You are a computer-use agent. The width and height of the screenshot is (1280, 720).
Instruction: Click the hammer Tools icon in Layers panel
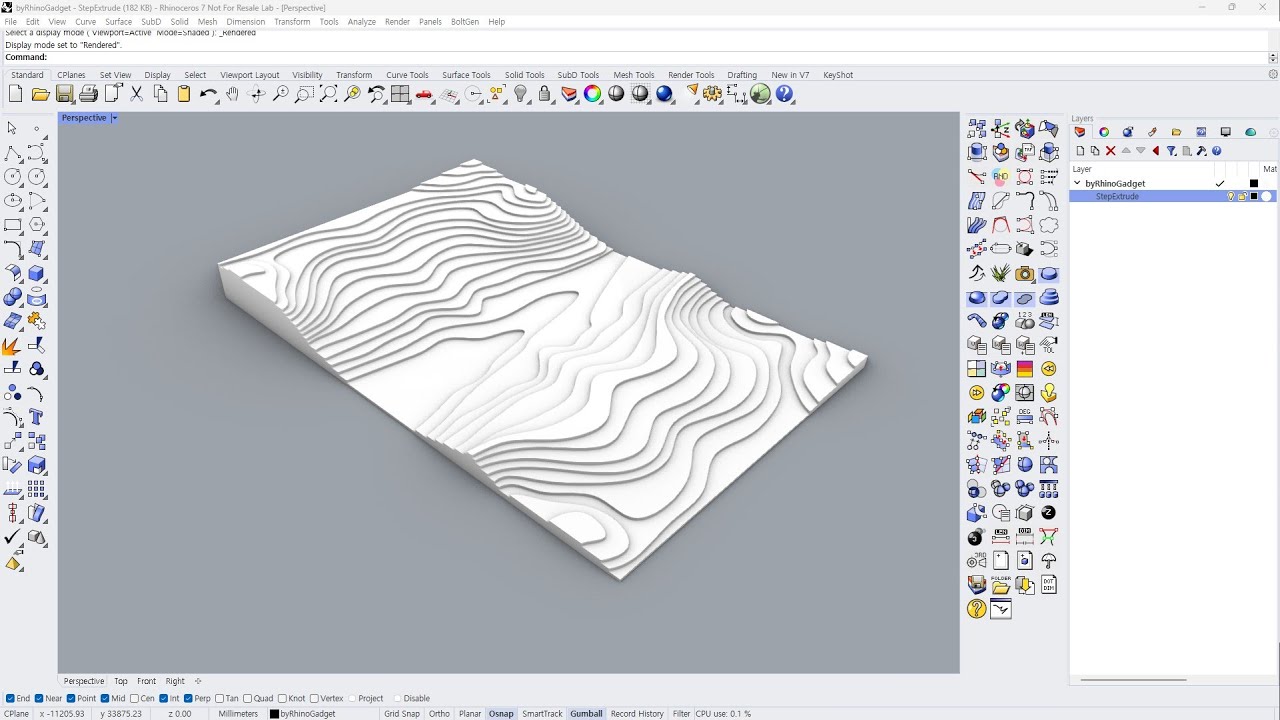pos(1201,151)
